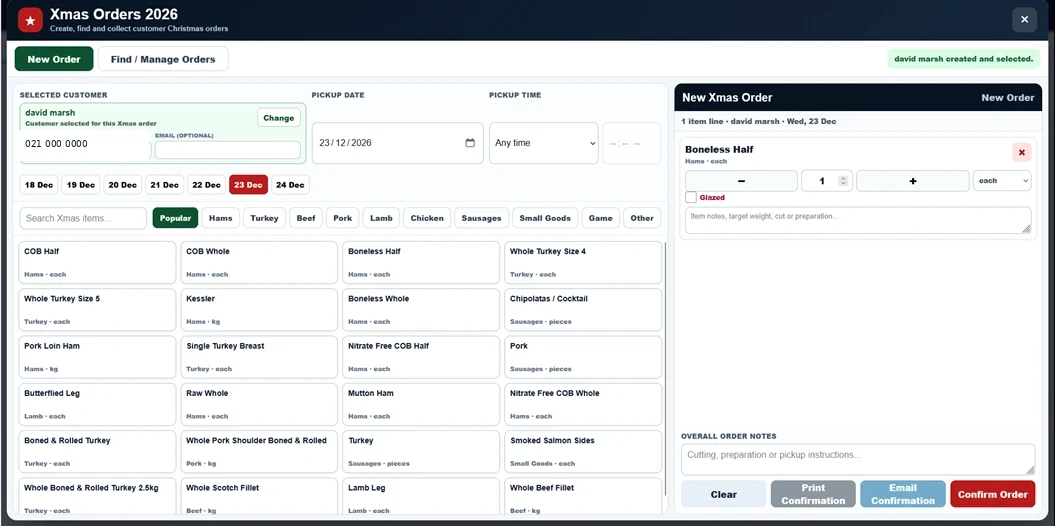
Task: Add Chipolatas / Cocktail sausages item
Action: 583,309
